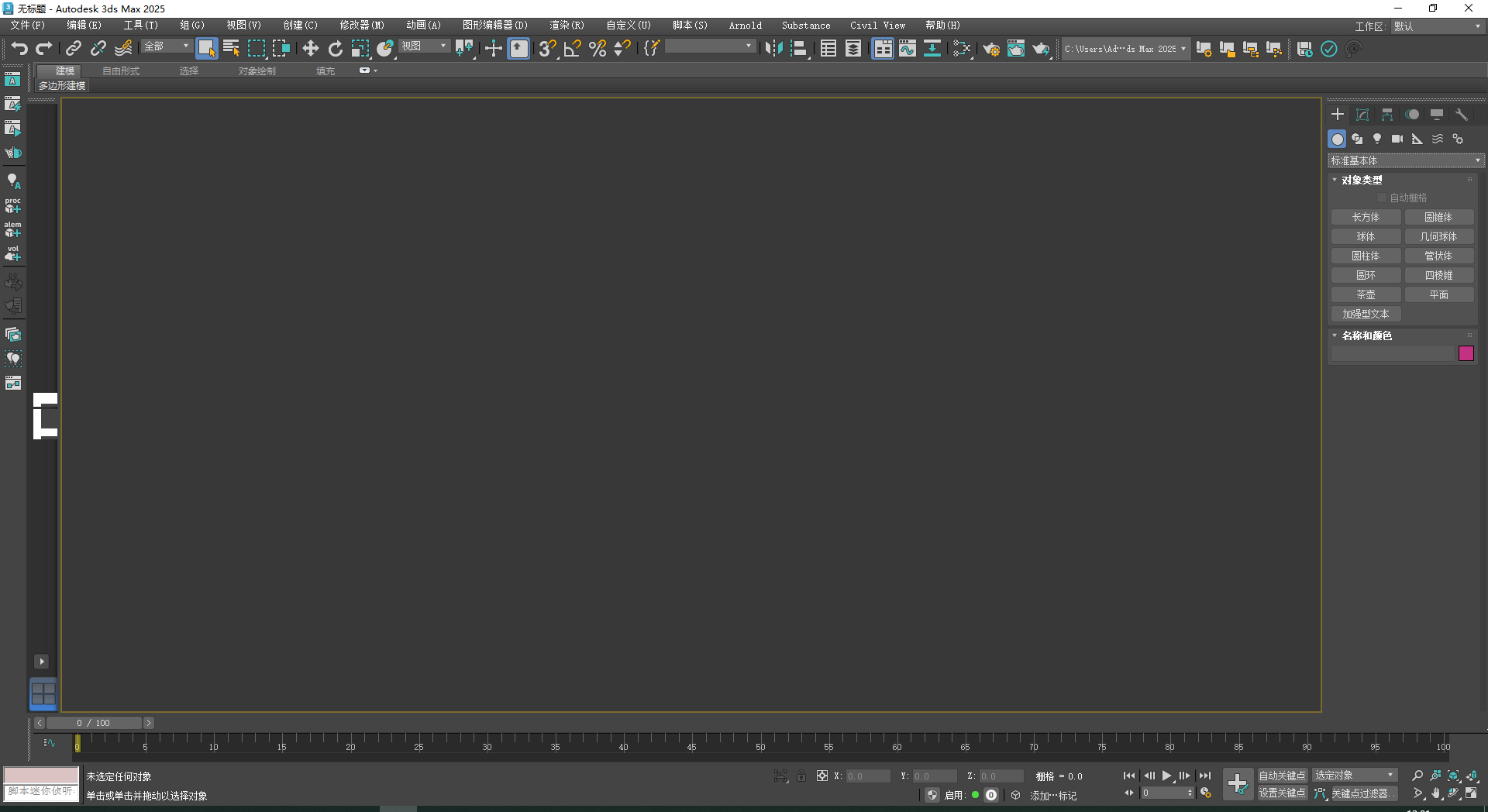Open the Utilities panel wrench icon
Screen dimensions: 1488x812
(x=1462, y=114)
